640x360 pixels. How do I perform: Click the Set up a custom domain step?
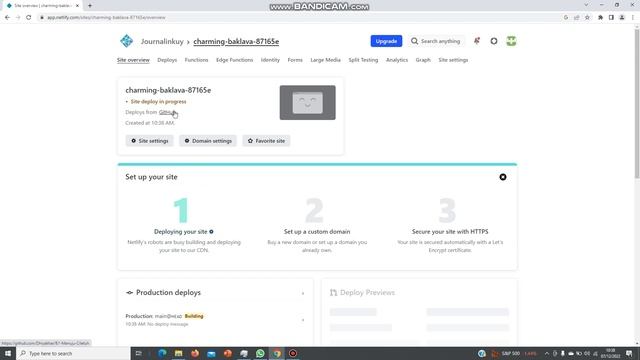click(x=317, y=231)
